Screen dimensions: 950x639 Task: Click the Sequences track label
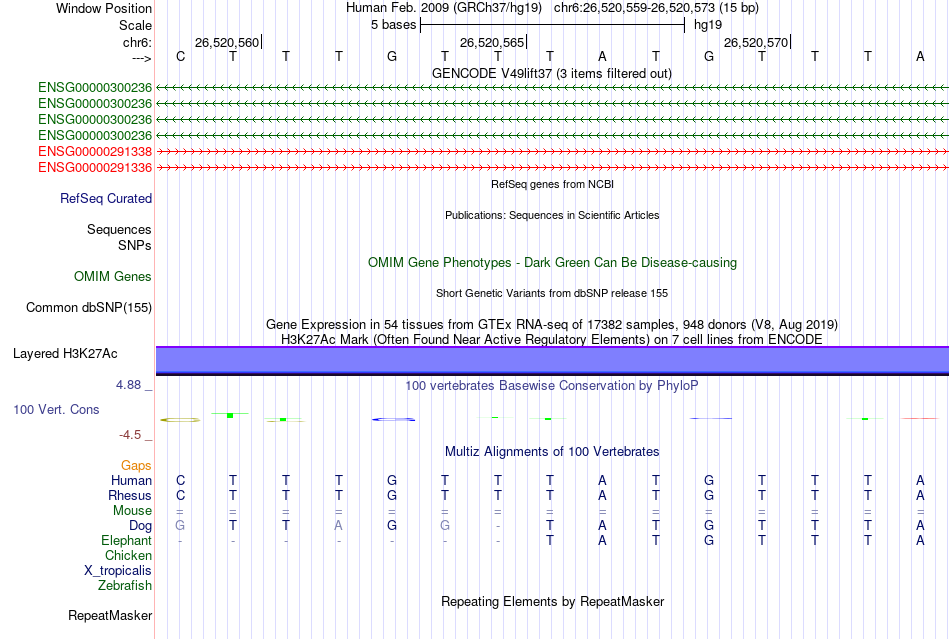(x=119, y=230)
